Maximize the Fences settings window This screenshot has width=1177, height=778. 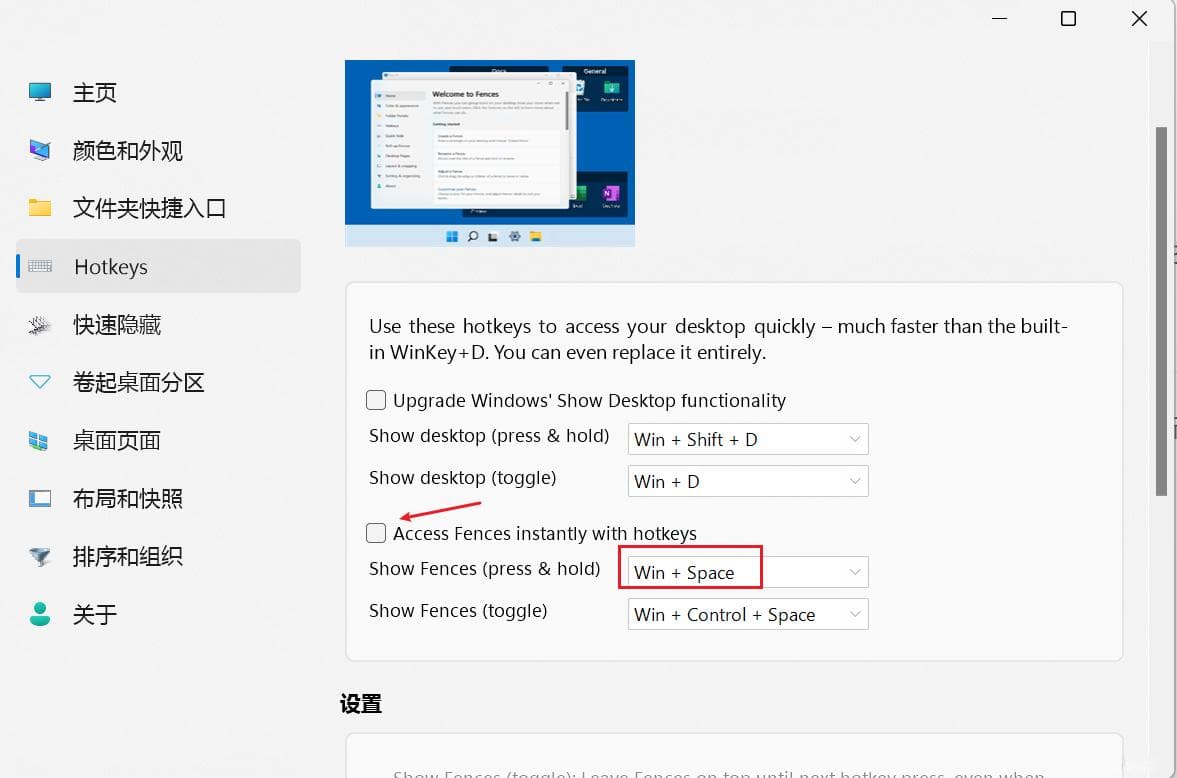click(x=1068, y=19)
